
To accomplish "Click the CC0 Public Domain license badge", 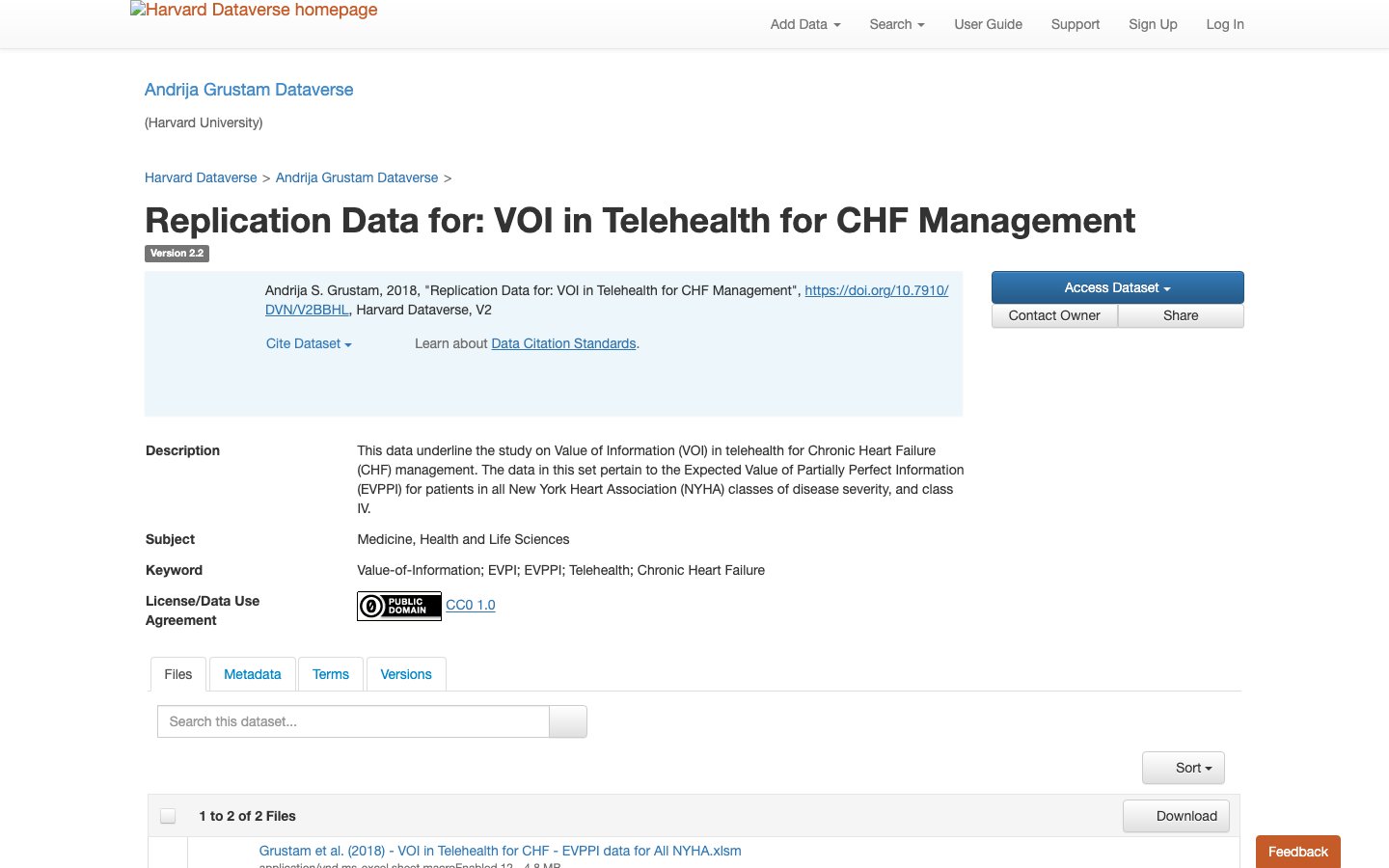I will pyautogui.click(x=399, y=606).
